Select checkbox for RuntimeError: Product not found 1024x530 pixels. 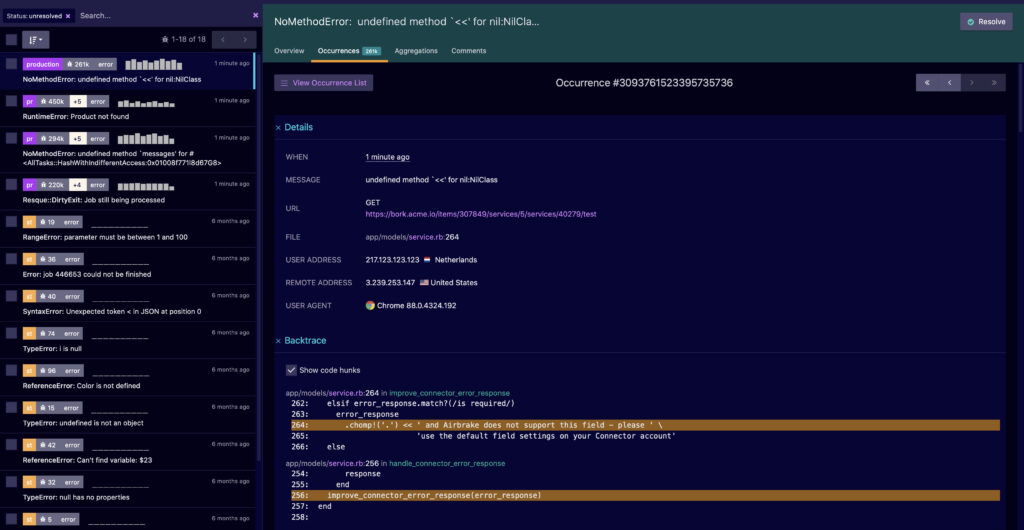pyautogui.click(x=11, y=101)
